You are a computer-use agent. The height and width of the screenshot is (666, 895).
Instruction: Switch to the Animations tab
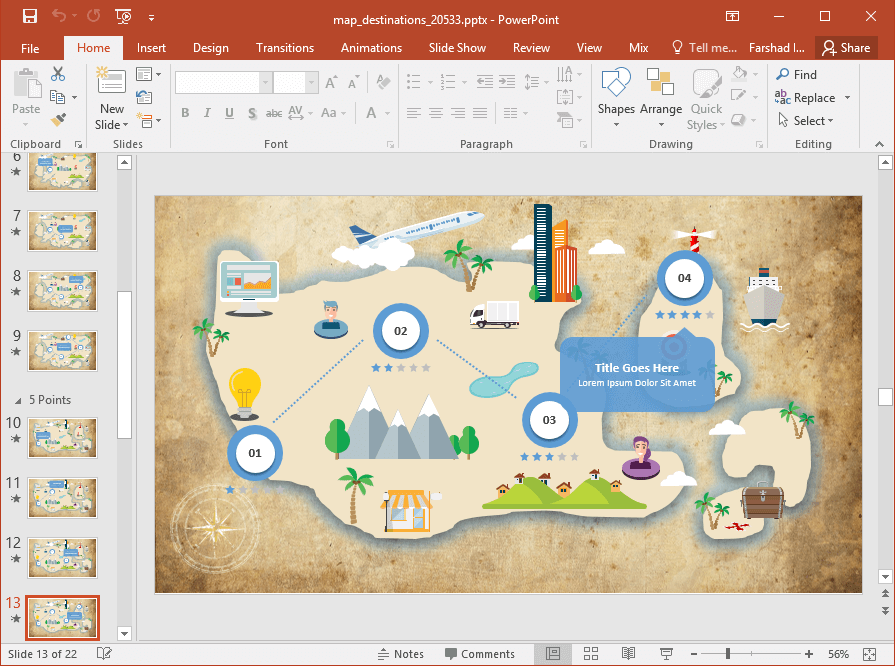click(369, 48)
